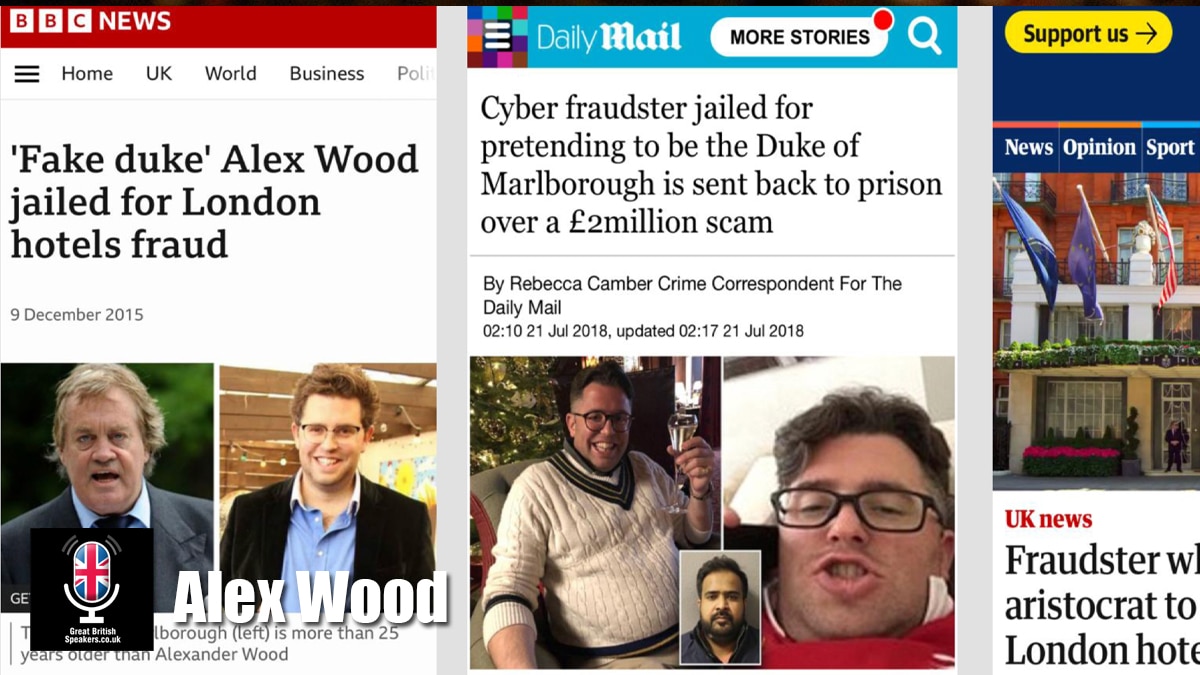This screenshot has height=675, width=1200.
Task: Click the small inset mugshot photo
Action: coord(720,607)
